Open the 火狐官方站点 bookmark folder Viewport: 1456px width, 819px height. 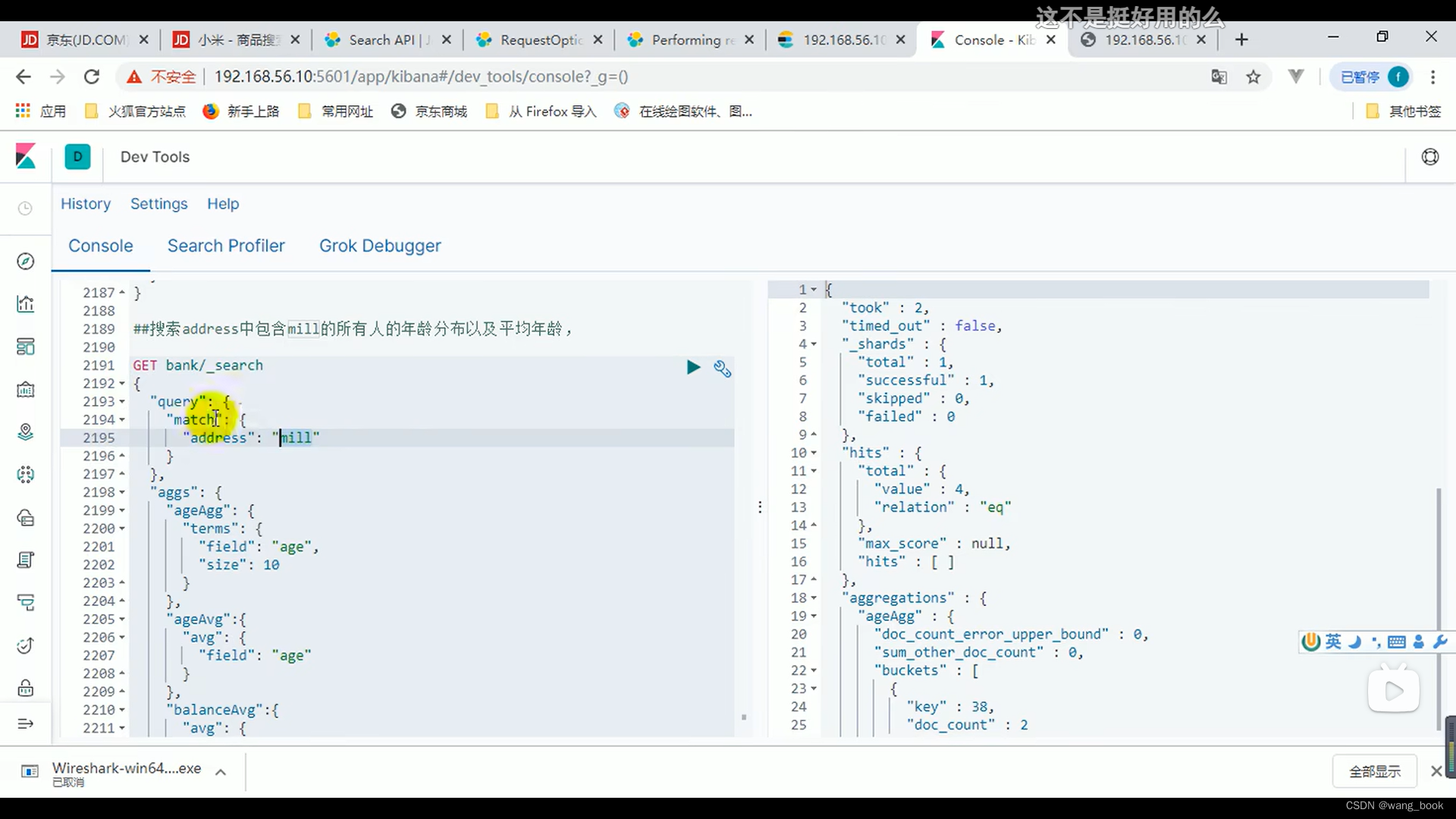(135, 111)
